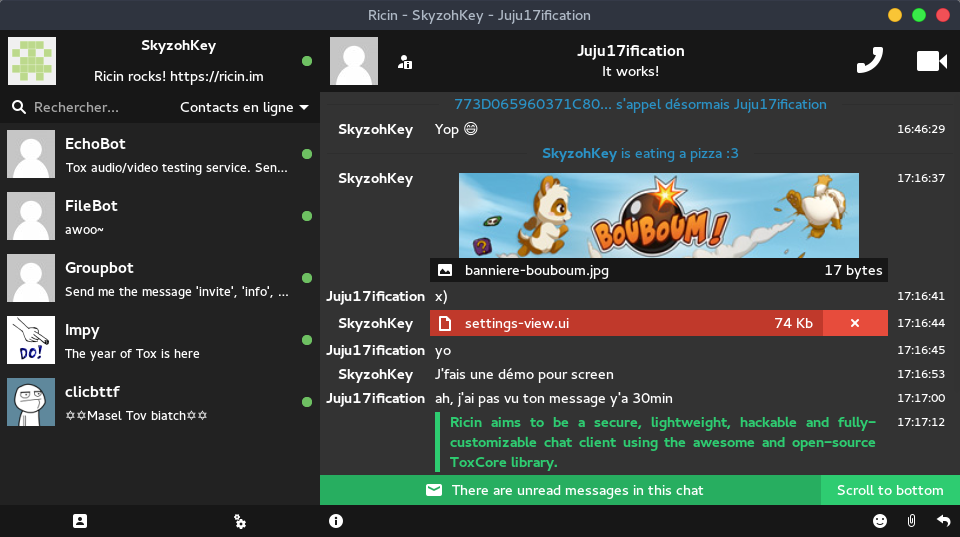
Task: Click the send message arrow icon
Action: (943, 521)
